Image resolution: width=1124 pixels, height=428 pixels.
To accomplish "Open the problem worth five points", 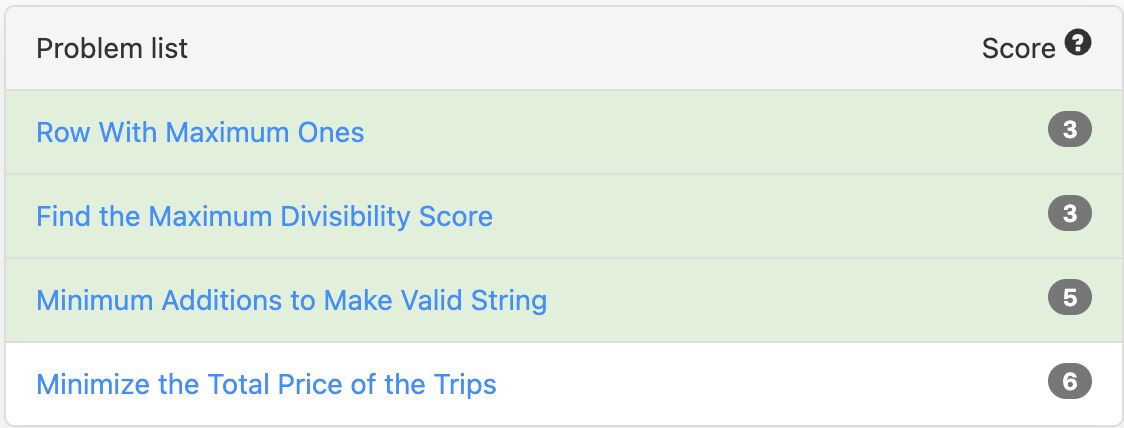I will (x=291, y=300).
